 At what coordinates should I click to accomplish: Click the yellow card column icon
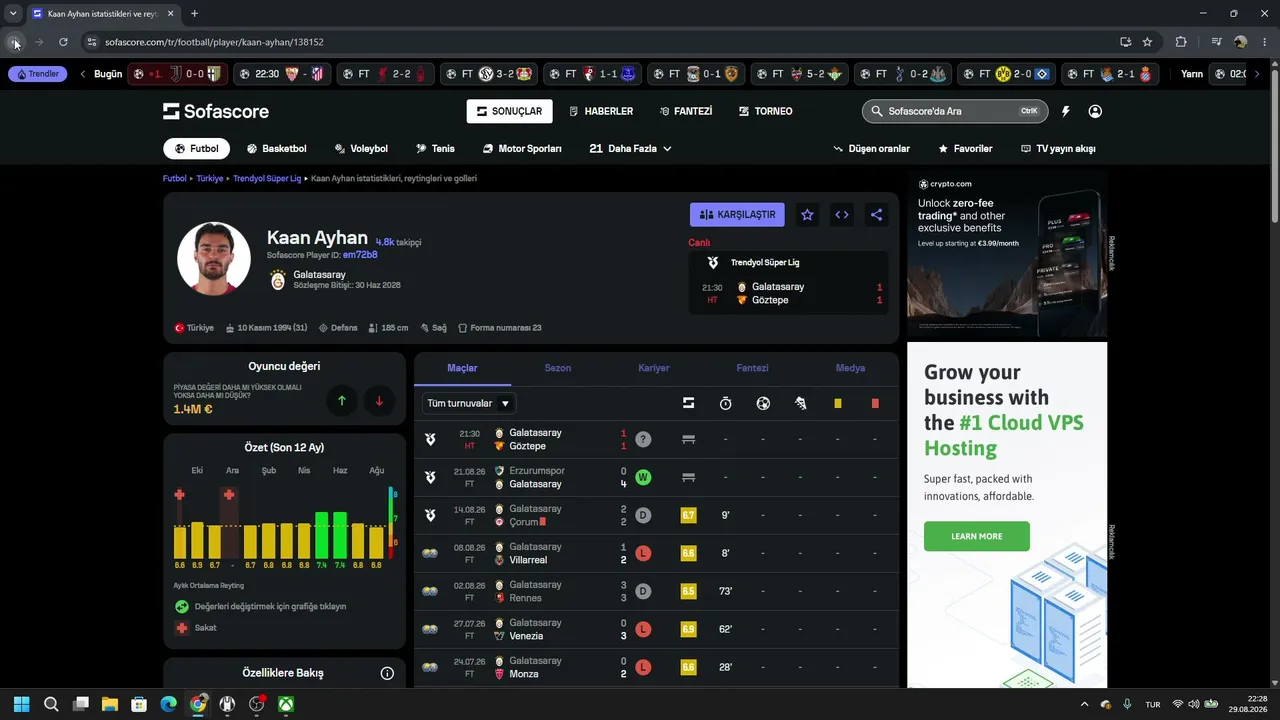[838, 403]
